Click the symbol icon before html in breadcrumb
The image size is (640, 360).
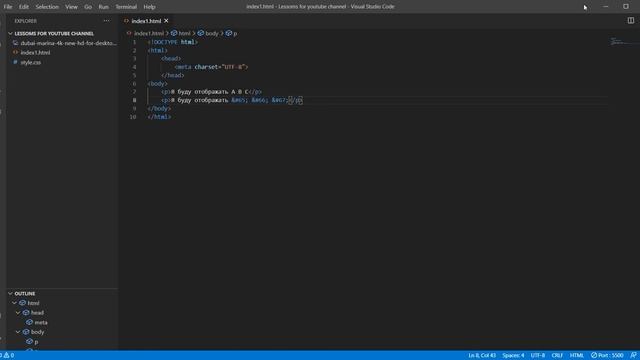click(x=174, y=33)
